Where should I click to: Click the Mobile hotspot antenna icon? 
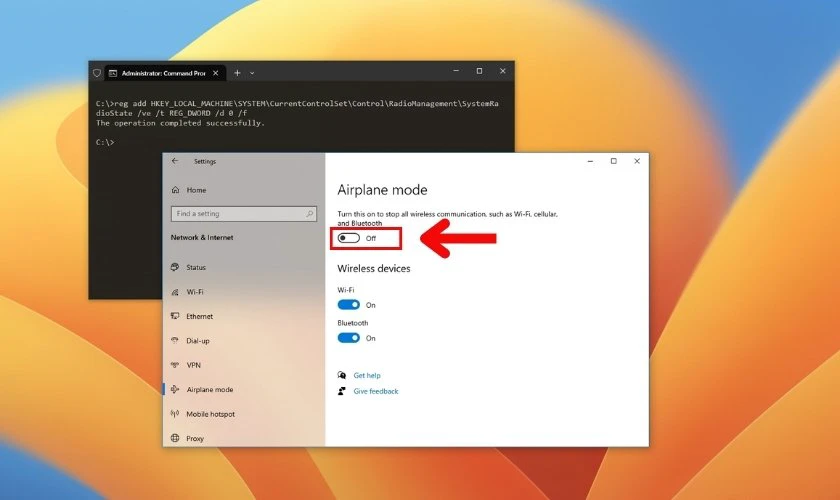[175, 414]
